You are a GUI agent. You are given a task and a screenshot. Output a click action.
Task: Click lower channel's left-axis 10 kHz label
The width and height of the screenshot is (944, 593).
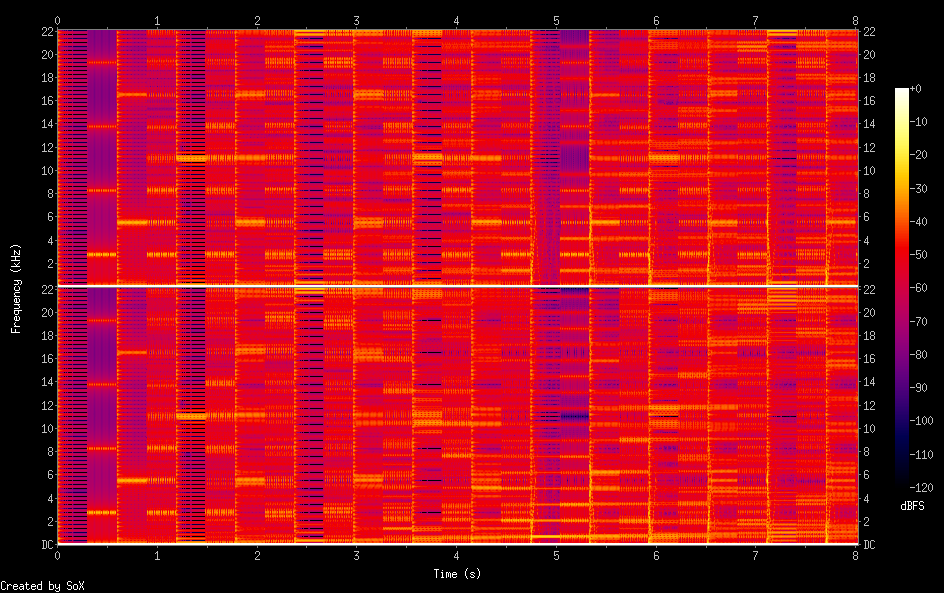pos(47,429)
